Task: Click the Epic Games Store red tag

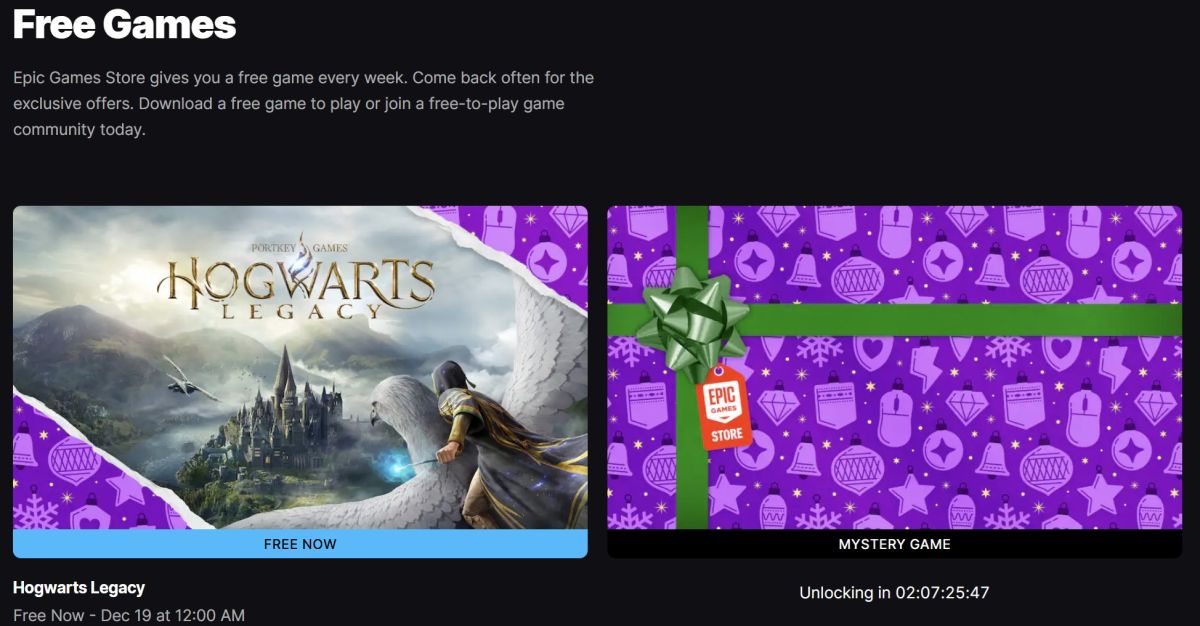Action: 722,407
